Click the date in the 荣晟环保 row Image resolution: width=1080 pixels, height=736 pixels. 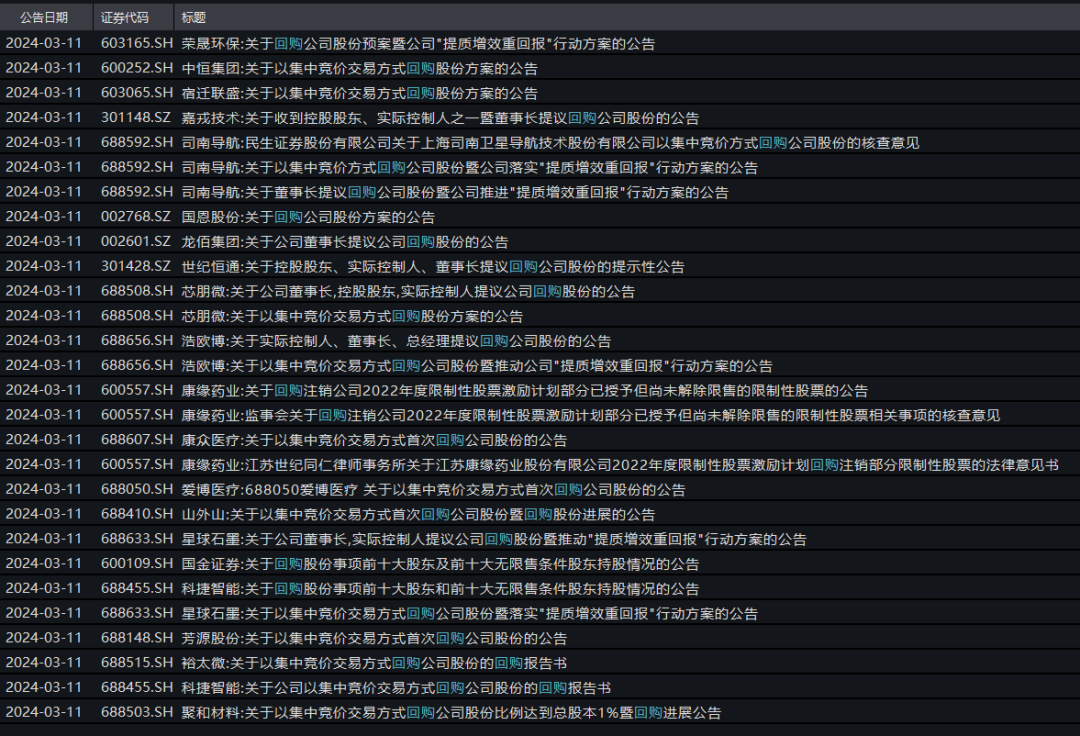[x=43, y=43]
